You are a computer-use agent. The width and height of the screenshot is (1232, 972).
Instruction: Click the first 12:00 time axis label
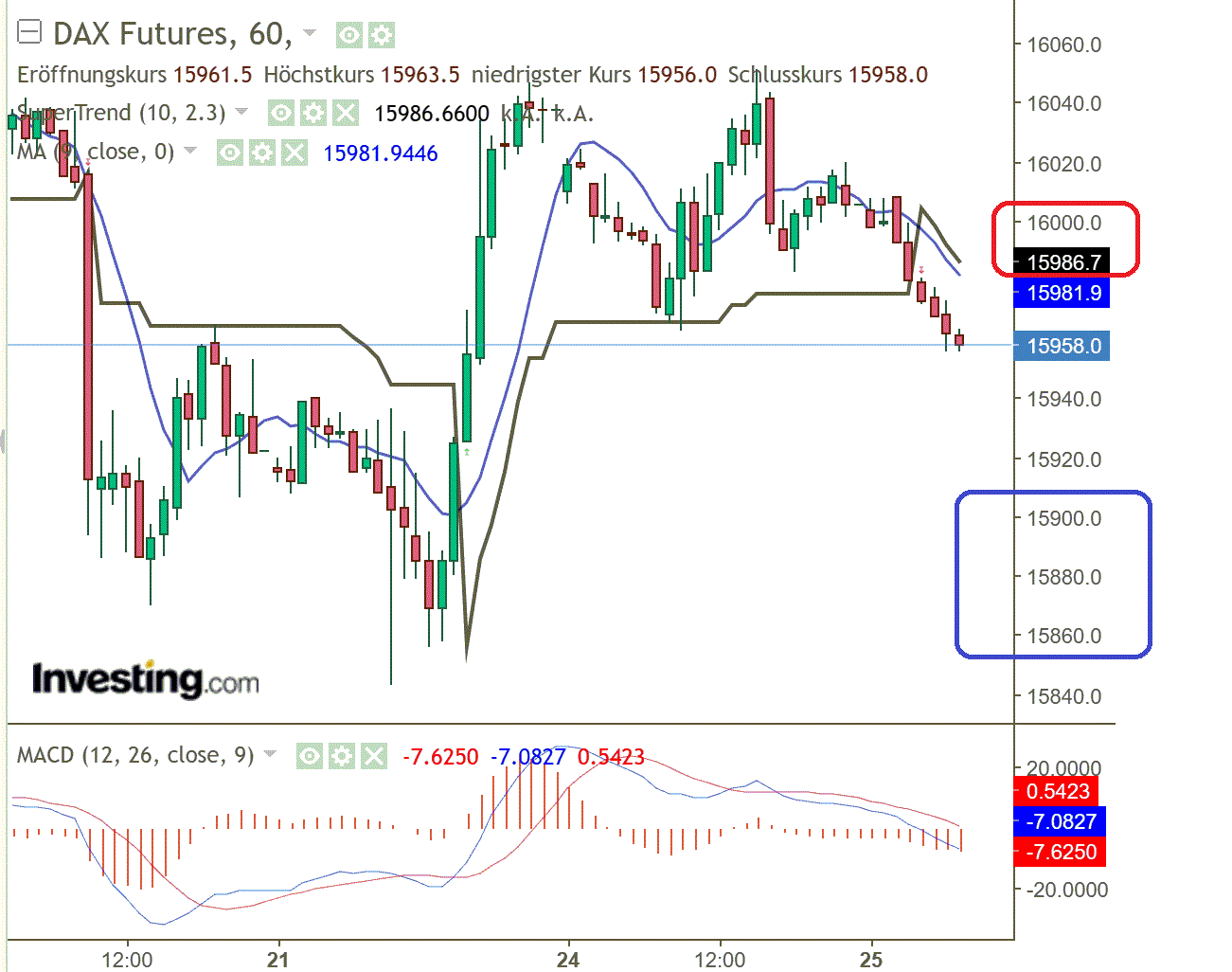[x=127, y=960]
